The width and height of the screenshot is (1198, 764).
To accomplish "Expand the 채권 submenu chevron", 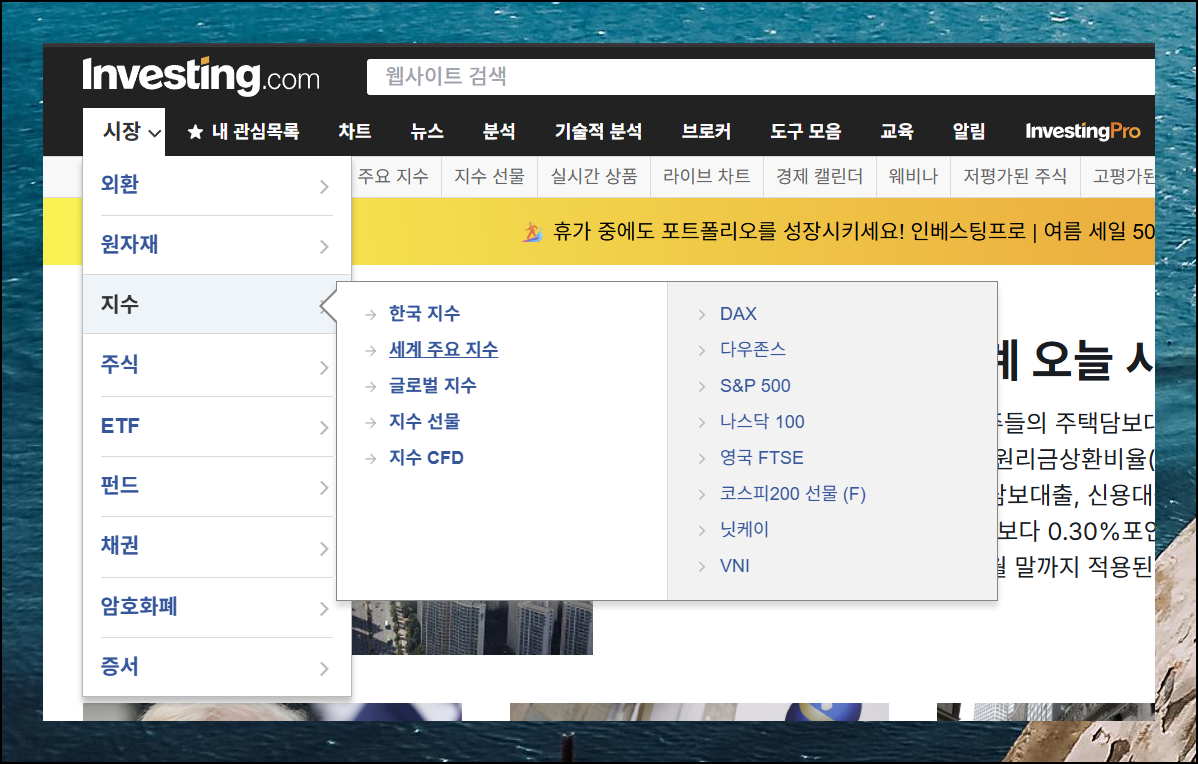I will pyautogui.click(x=324, y=548).
